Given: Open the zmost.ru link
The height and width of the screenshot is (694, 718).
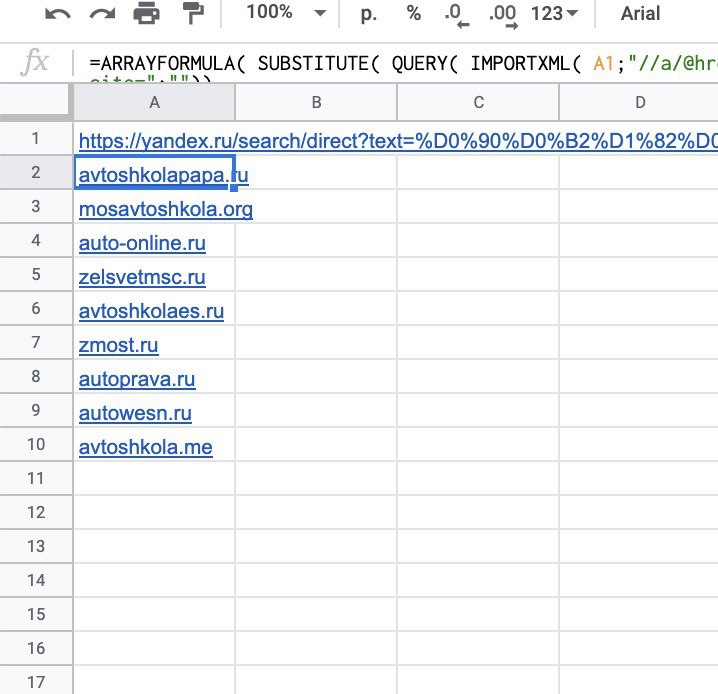Looking at the screenshot, I should (x=119, y=345).
